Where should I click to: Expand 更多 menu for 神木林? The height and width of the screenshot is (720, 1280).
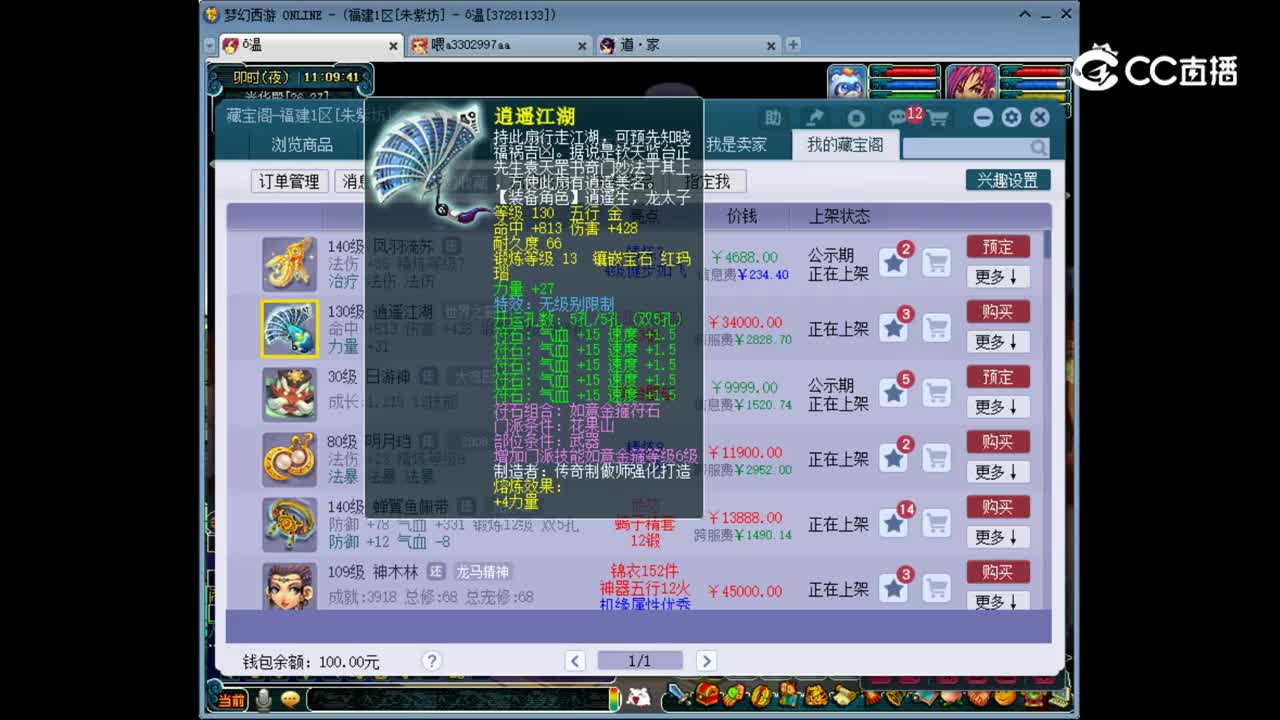tap(998, 601)
